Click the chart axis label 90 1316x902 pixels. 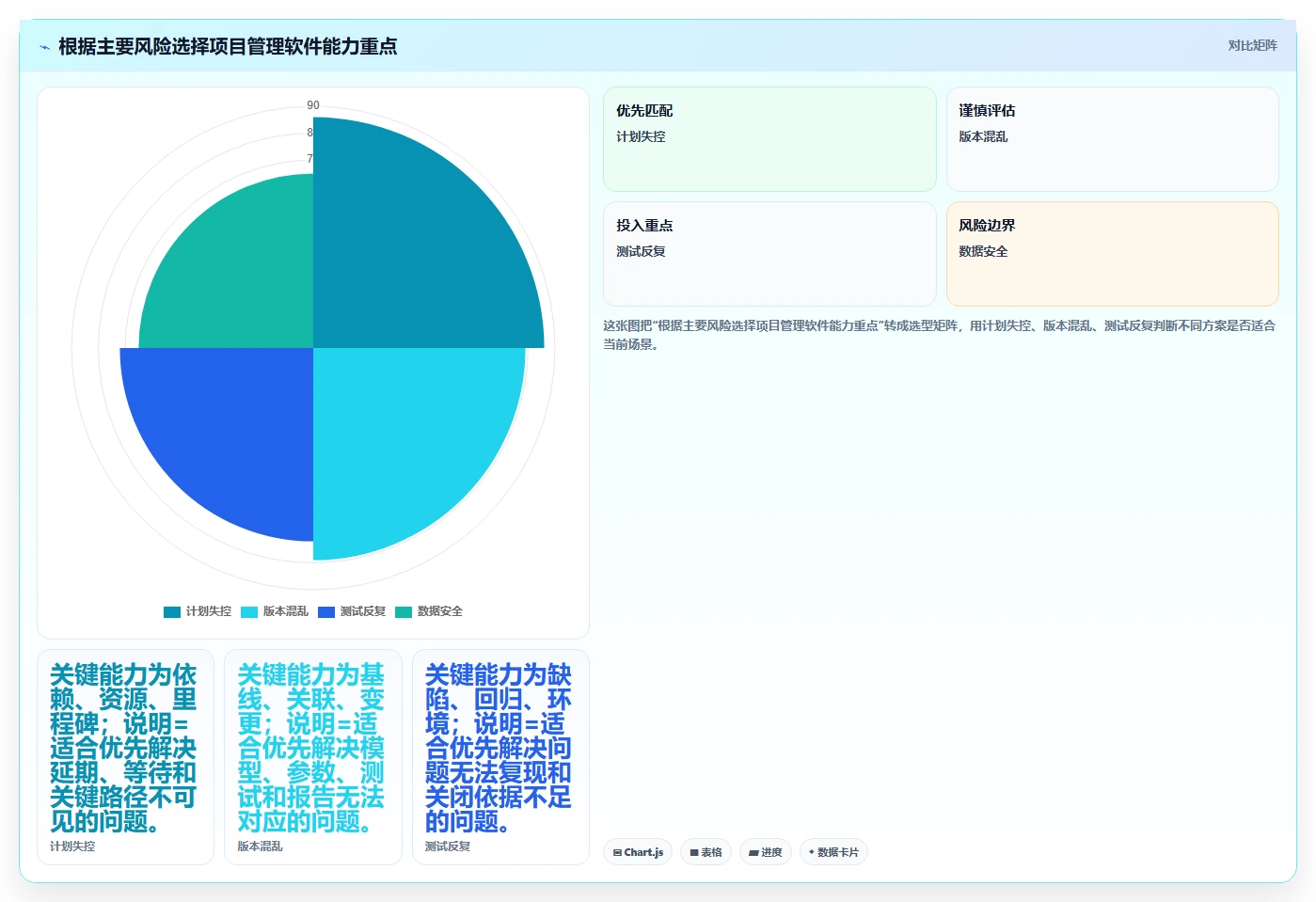pos(313,105)
